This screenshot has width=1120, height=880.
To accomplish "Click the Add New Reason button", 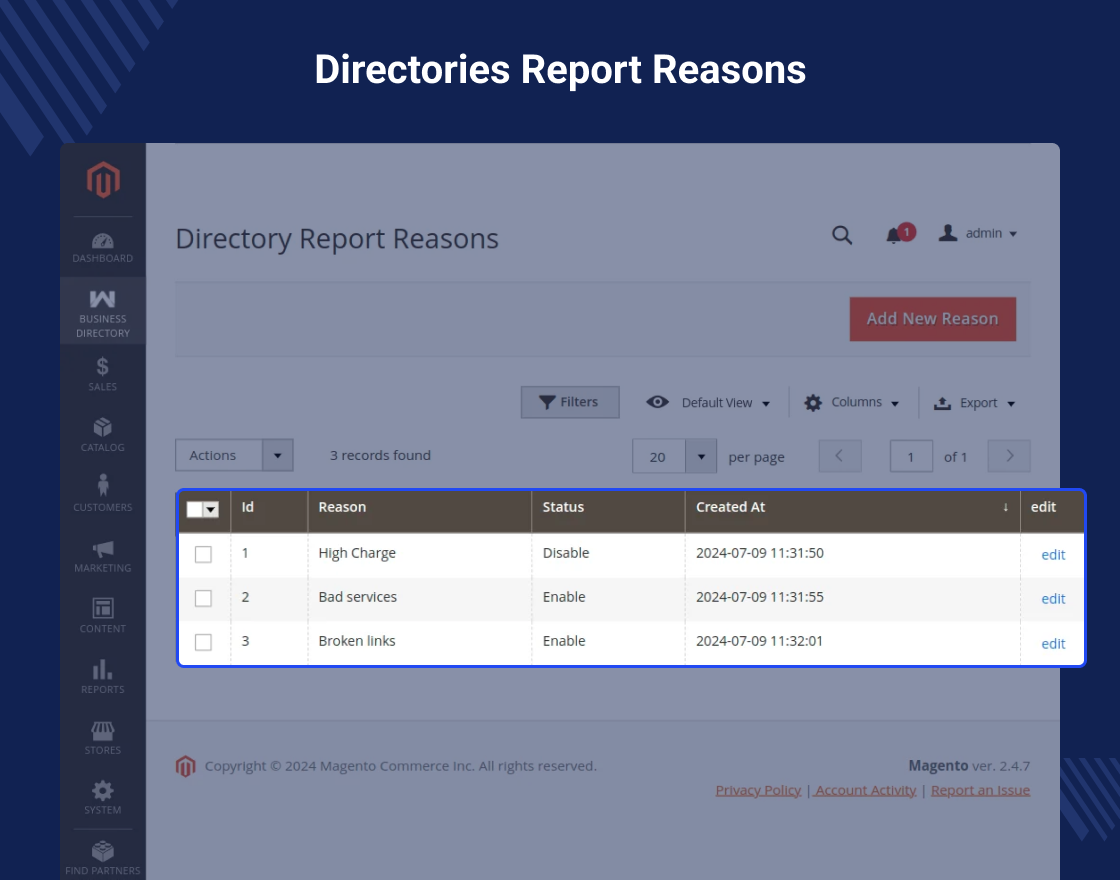I will (x=933, y=319).
